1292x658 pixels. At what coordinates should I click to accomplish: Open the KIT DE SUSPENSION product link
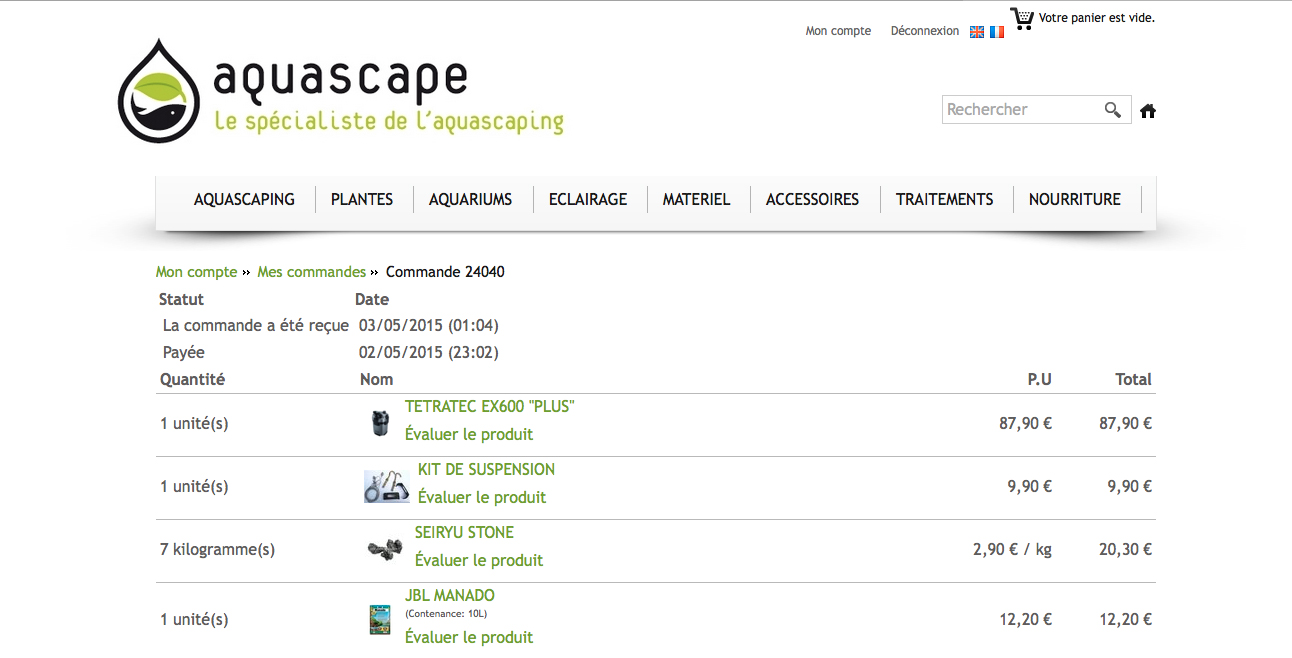[x=486, y=470]
